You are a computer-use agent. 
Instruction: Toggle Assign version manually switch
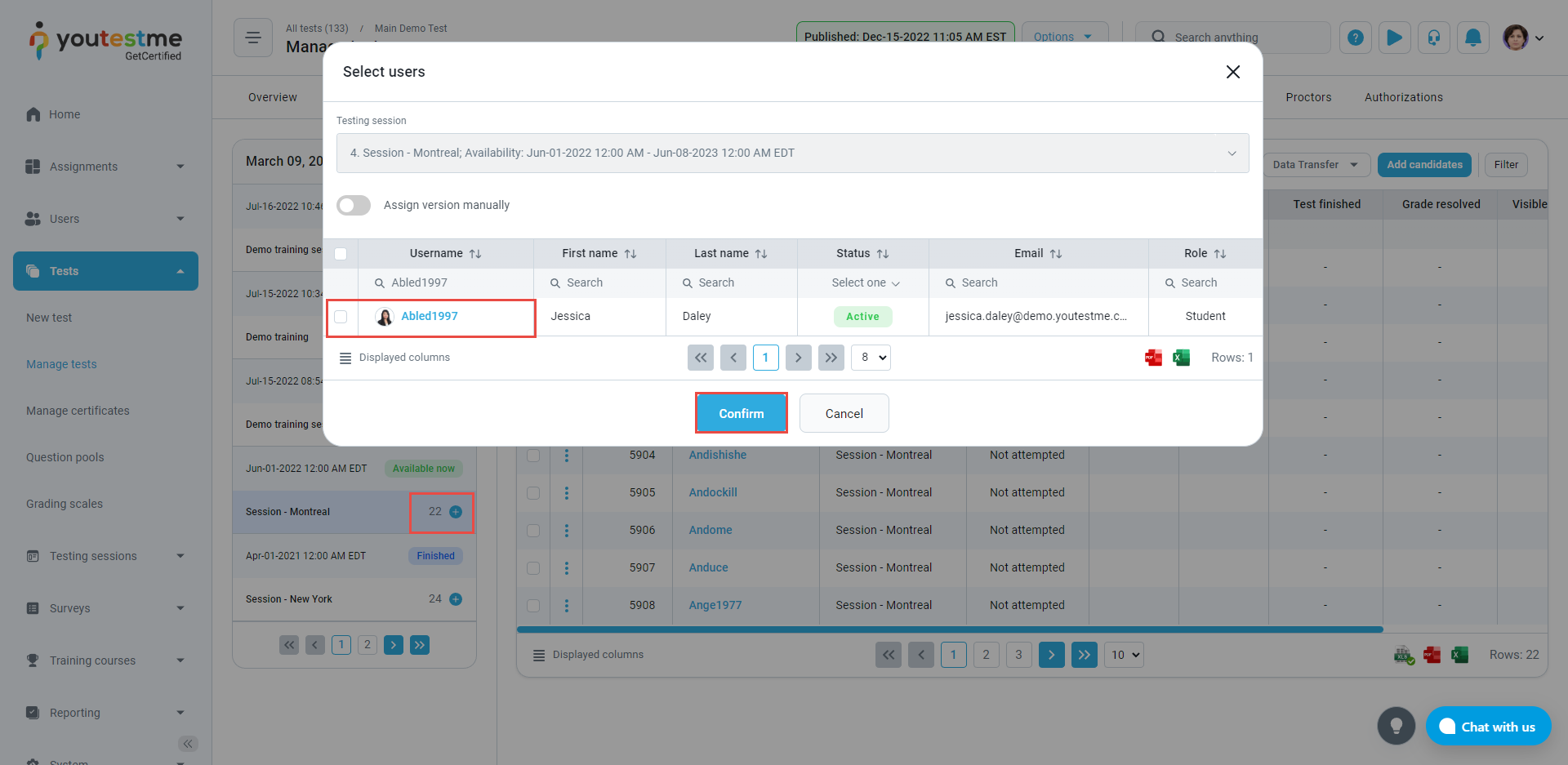coord(354,205)
